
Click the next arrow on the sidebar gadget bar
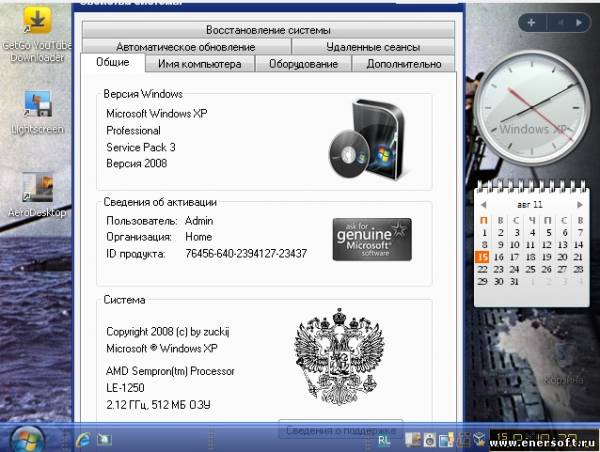579,23
